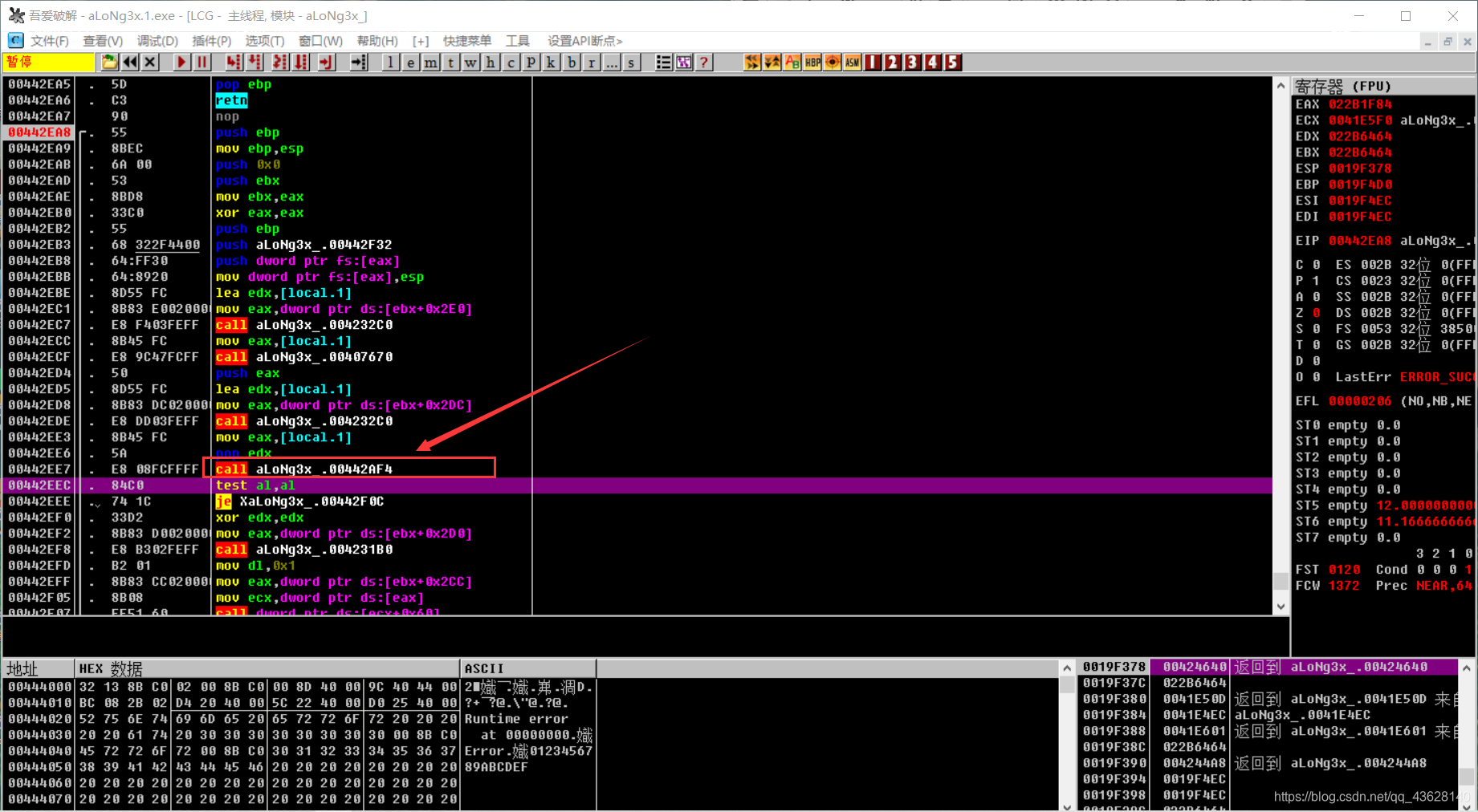Viewport: 1478px width, 812px height.
Task: Click the appearance grid toolbar icon
Action: pyautogui.click(x=684, y=63)
